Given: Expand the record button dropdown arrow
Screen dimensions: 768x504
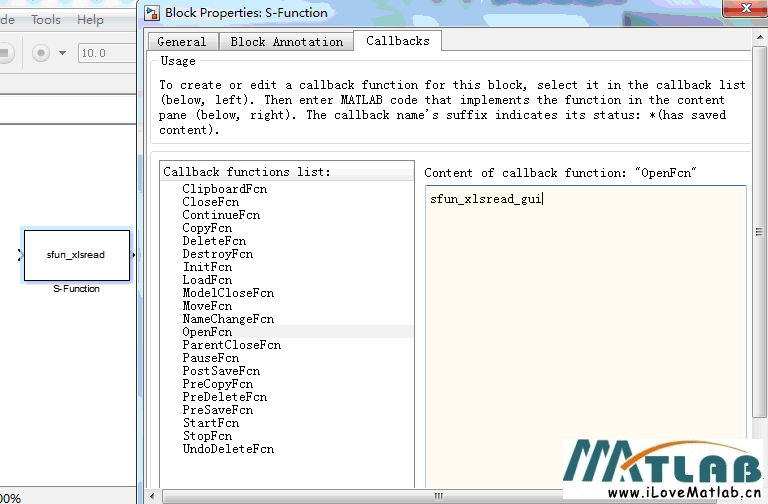Looking at the screenshot, I should tap(62, 53).
